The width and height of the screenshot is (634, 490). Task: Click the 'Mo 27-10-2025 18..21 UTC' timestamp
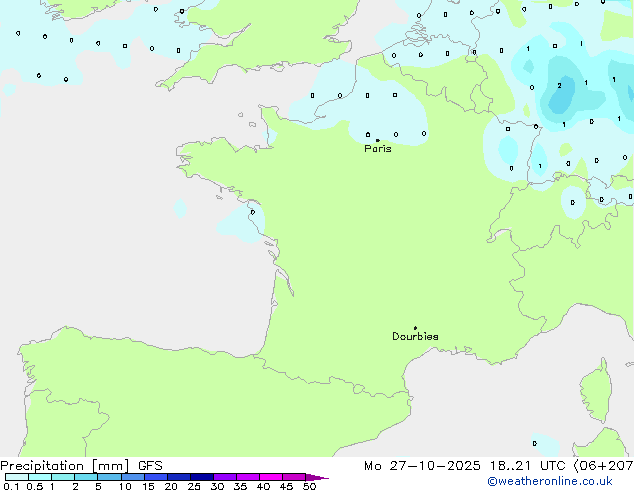coord(464,466)
